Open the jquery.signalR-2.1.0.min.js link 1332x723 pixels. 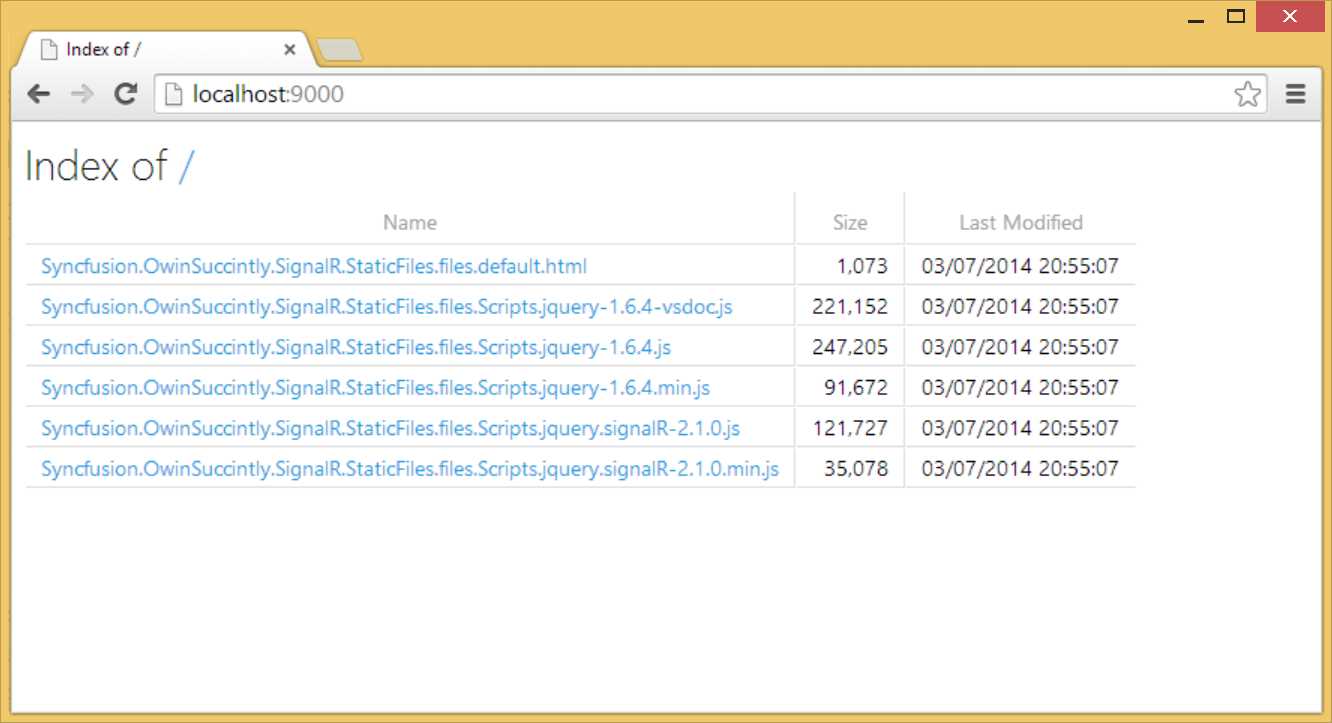pos(410,468)
